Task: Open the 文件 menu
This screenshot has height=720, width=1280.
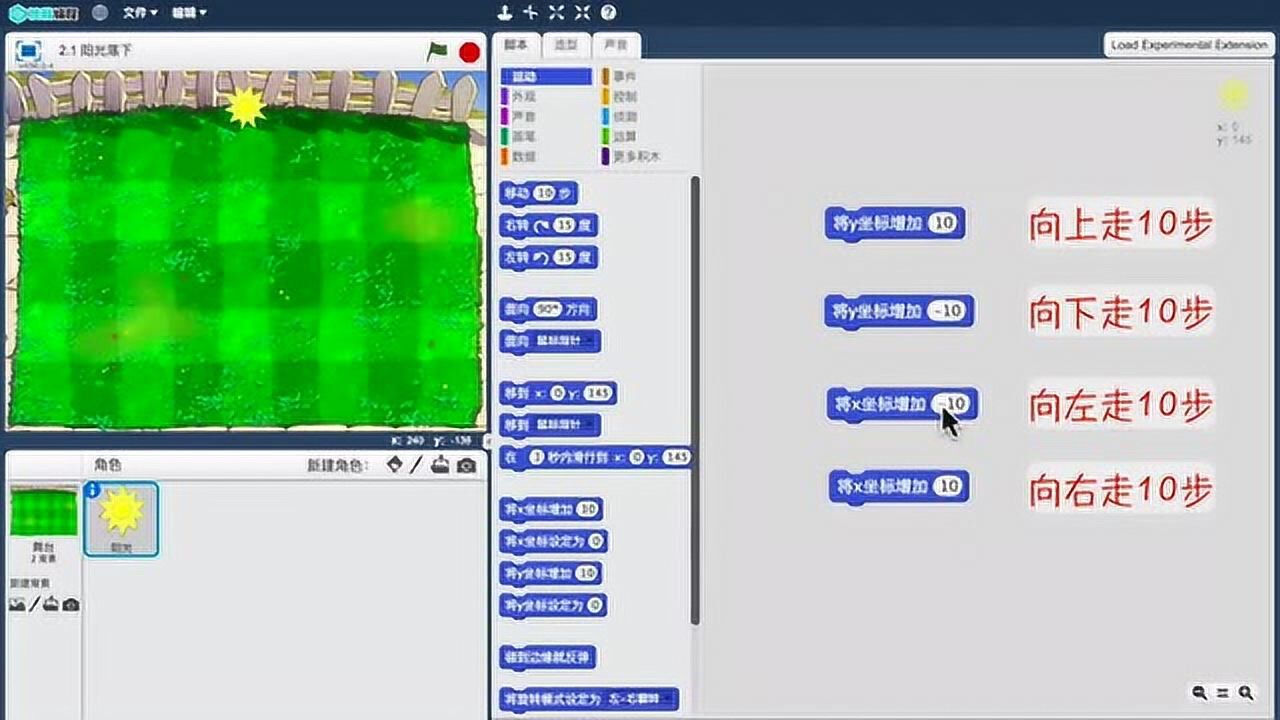Action: pyautogui.click(x=140, y=13)
